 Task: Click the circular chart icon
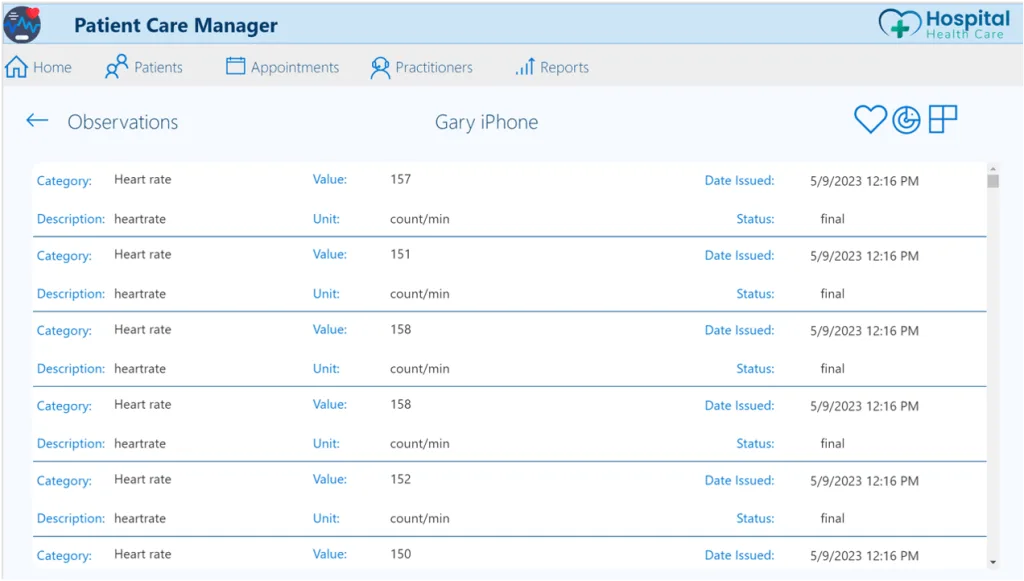tap(906, 120)
